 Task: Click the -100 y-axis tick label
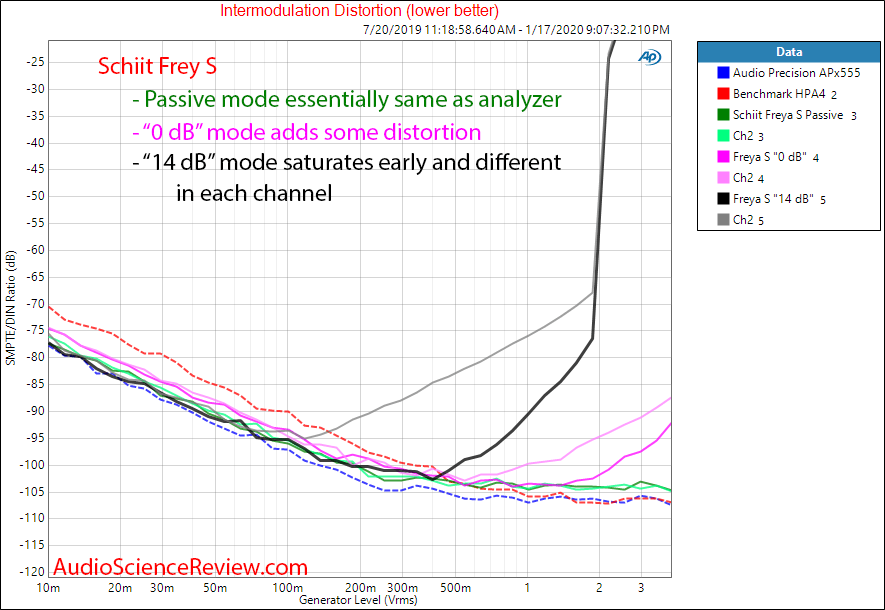click(x=32, y=465)
